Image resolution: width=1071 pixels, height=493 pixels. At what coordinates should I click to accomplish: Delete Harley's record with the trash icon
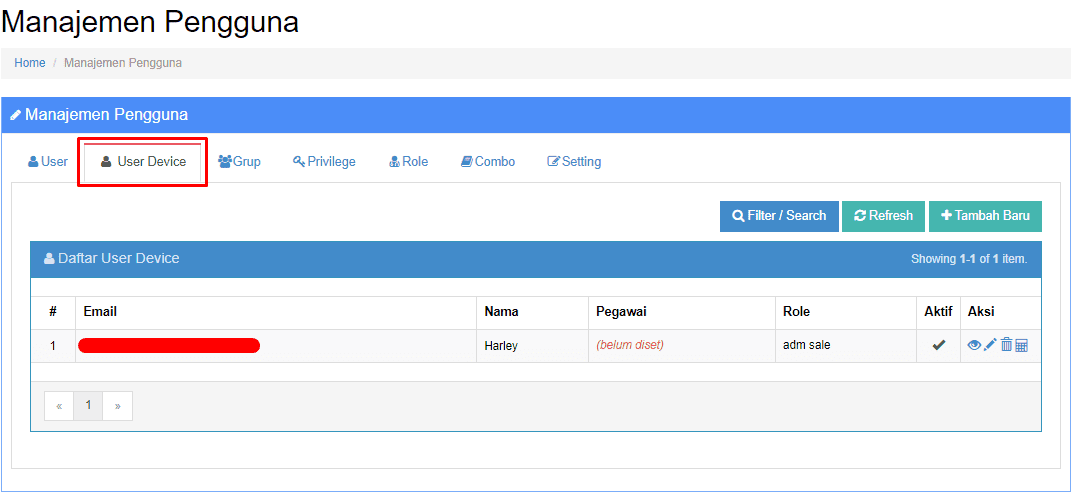1006,345
